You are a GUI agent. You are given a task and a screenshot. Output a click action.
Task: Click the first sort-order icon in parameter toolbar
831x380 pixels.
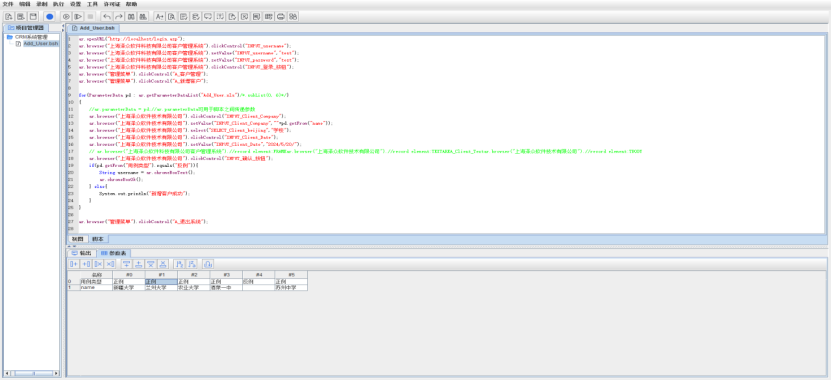click(x=179, y=264)
